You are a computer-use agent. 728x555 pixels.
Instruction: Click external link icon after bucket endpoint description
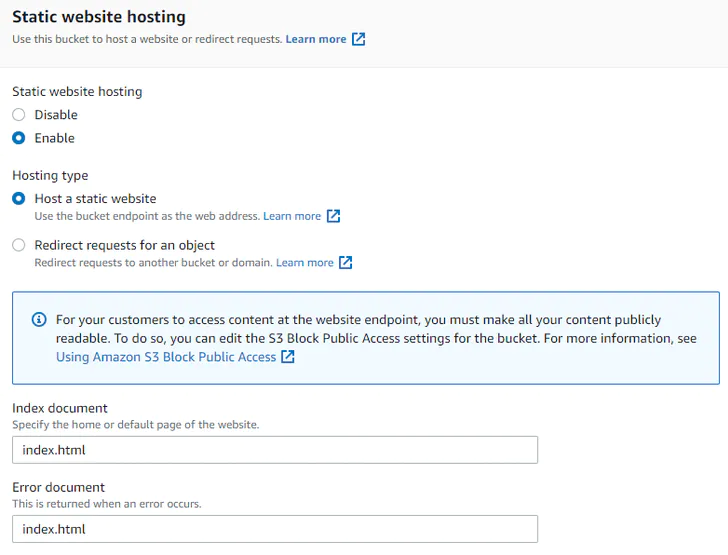[334, 216]
